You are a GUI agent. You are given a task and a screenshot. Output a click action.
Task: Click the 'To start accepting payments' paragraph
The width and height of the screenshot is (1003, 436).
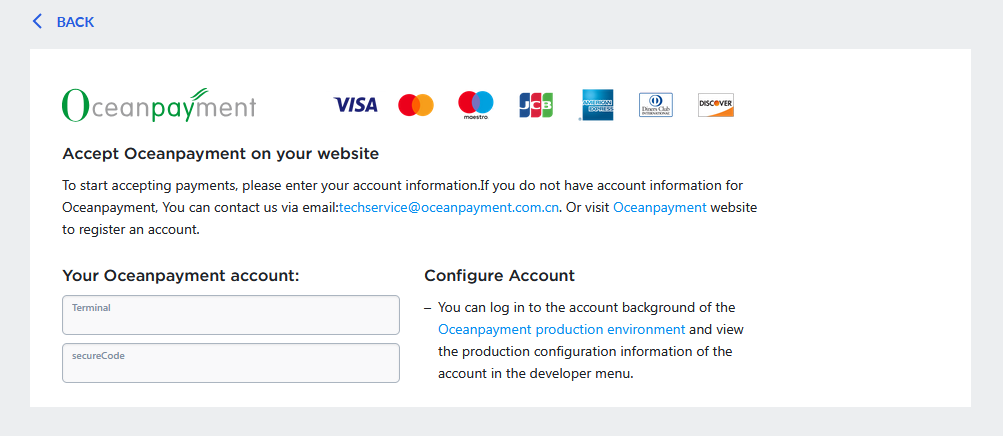[x=400, y=186]
